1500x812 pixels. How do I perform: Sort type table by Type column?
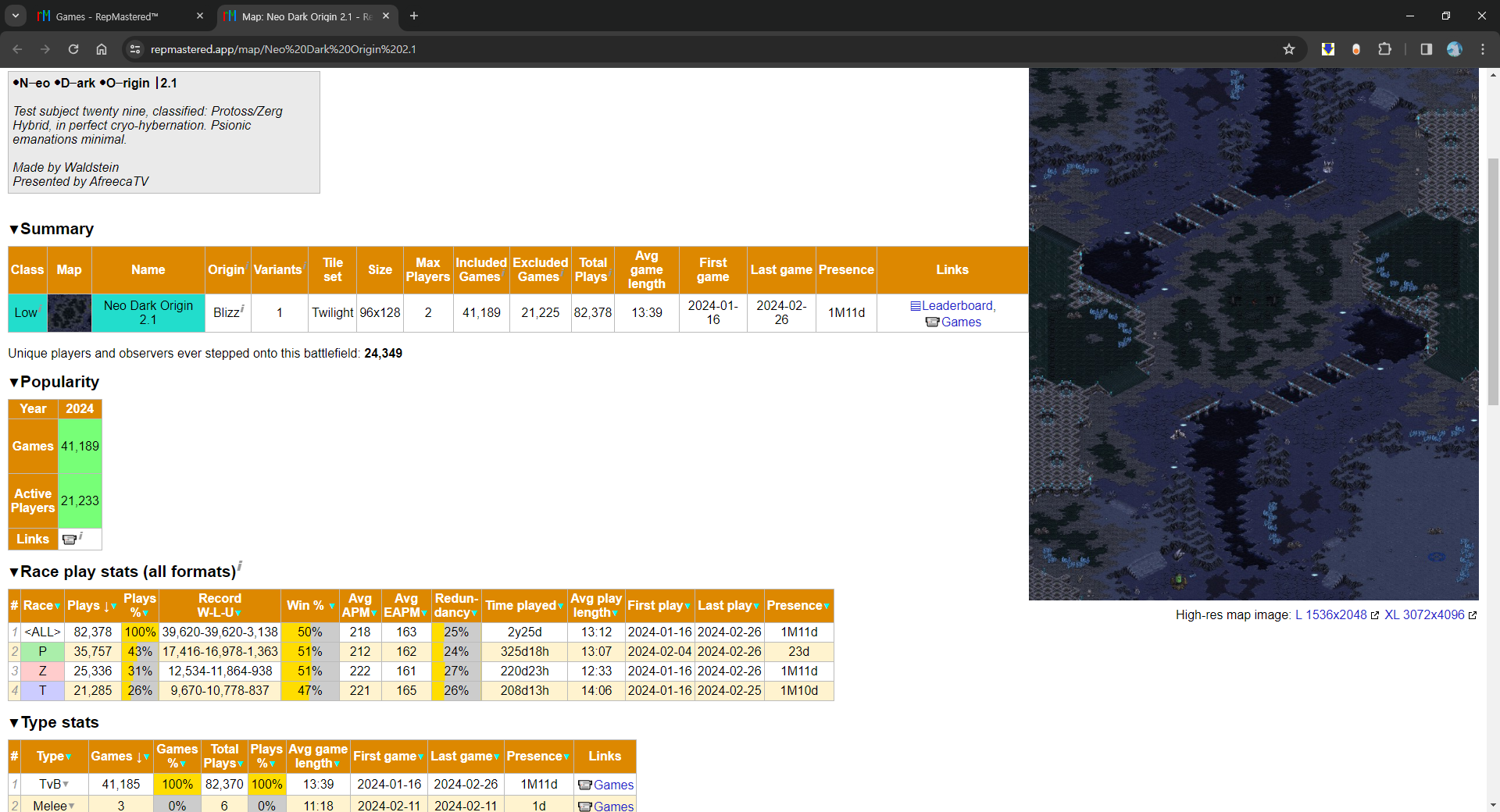(x=54, y=757)
